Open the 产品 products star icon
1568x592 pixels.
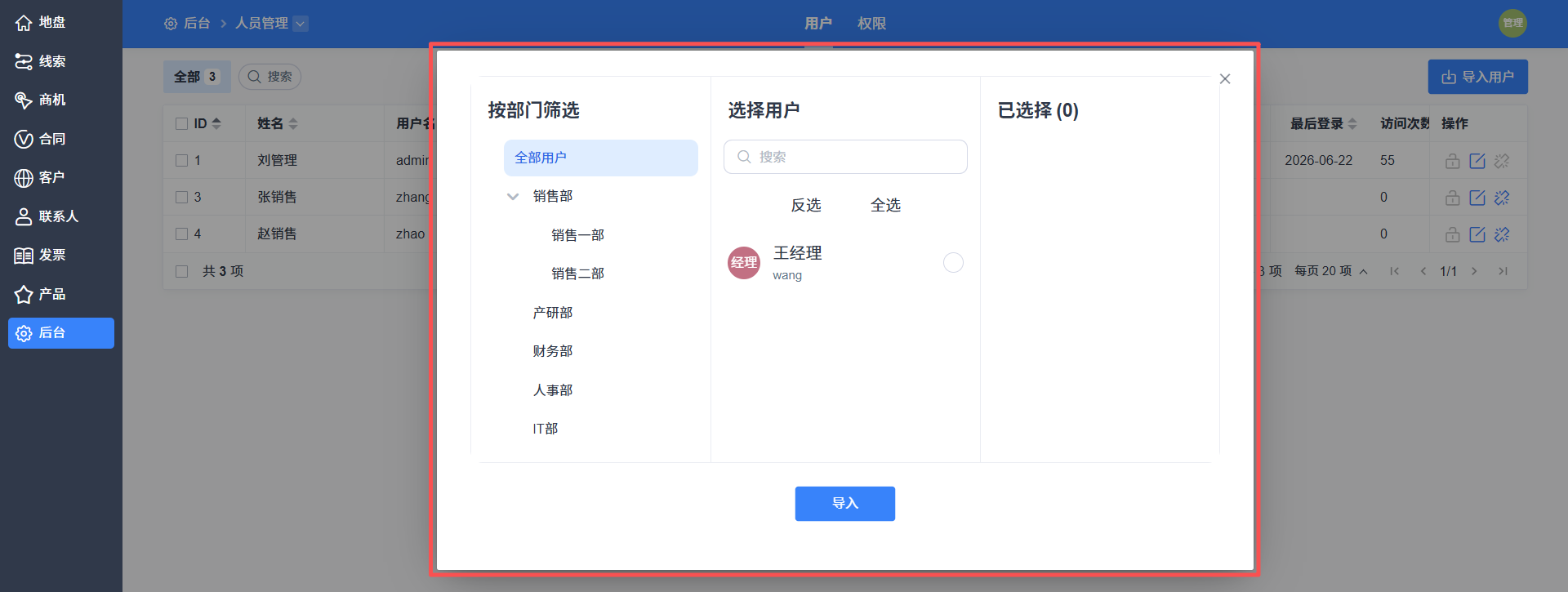tap(24, 294)
